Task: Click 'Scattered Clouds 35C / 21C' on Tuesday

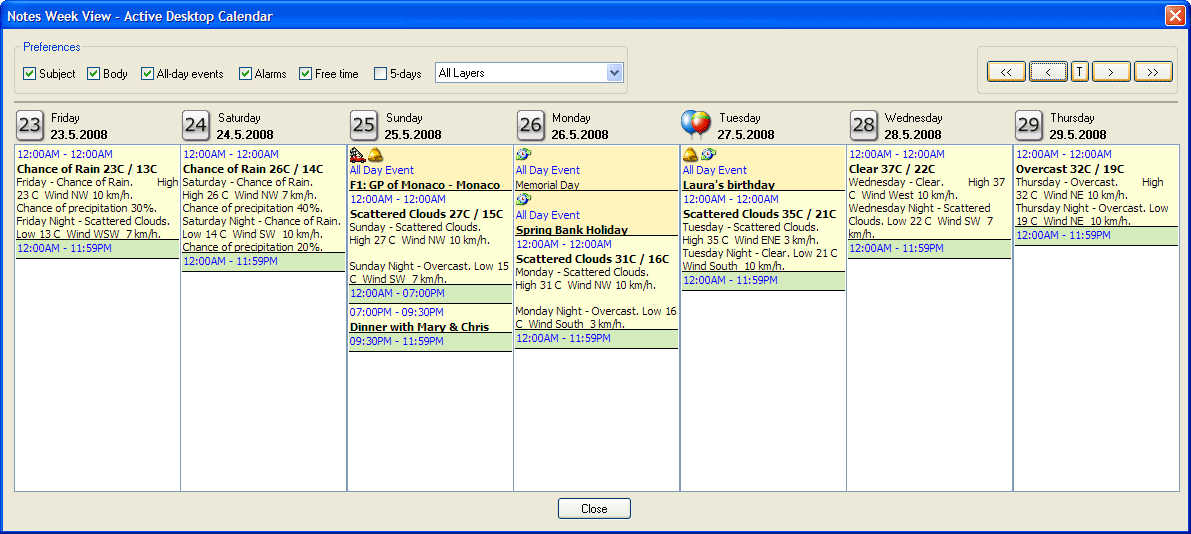Action: (760, 213)
